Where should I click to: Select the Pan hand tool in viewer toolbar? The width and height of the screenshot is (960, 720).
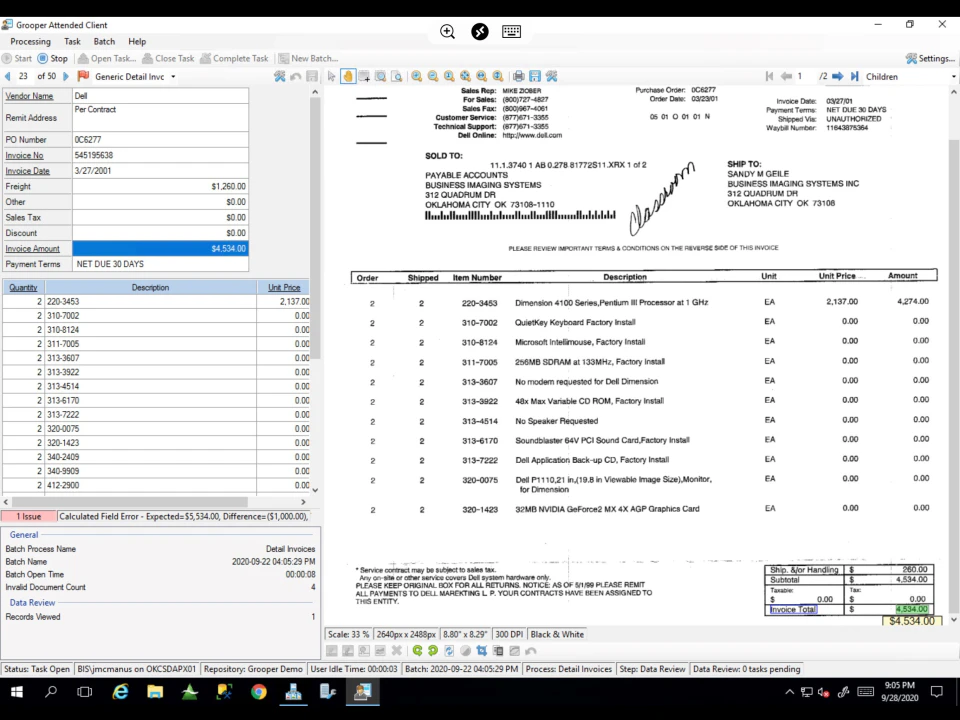(347, 76)
